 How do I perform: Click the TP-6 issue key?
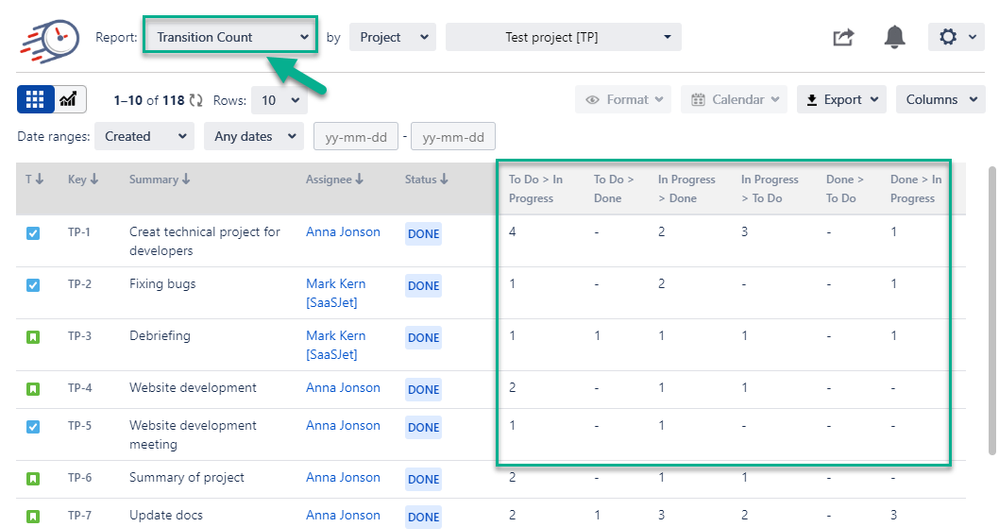click(x=80, y=477)
